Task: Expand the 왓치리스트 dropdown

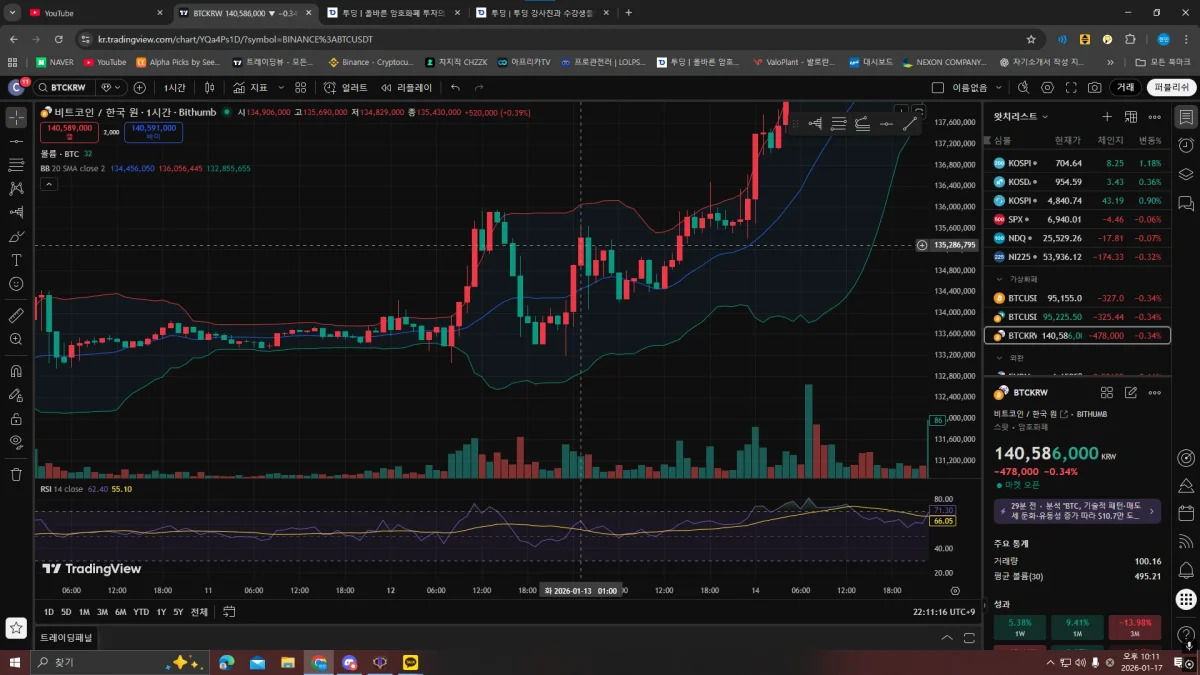Action: [1020, 117]
